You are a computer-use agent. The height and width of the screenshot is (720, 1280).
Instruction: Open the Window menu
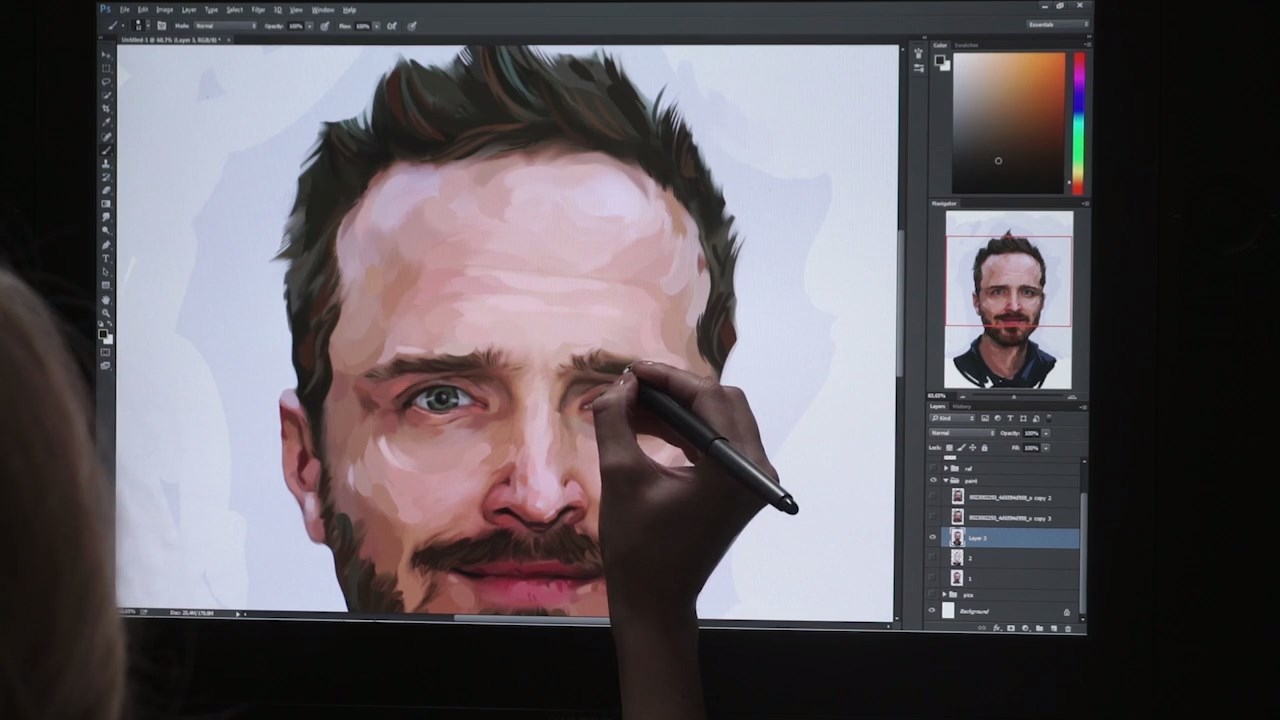click(x=323, y=10)
